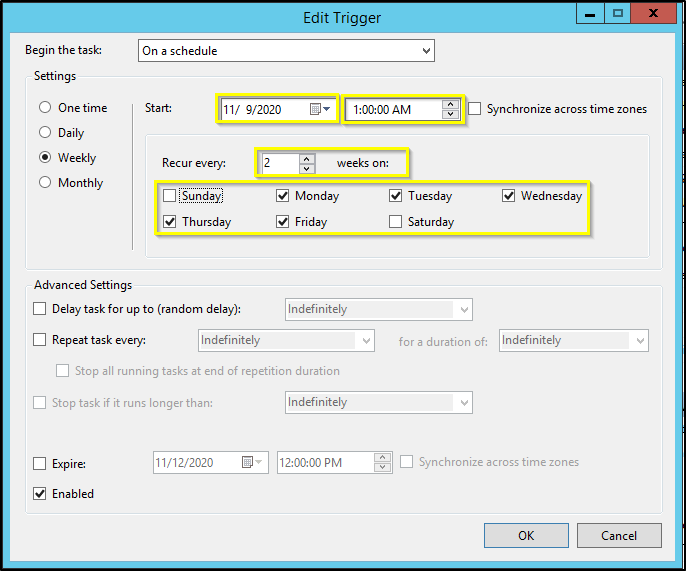Increase the Recur every weeks value
Viewport: 686px width, 571px height.
pos(307,159)
